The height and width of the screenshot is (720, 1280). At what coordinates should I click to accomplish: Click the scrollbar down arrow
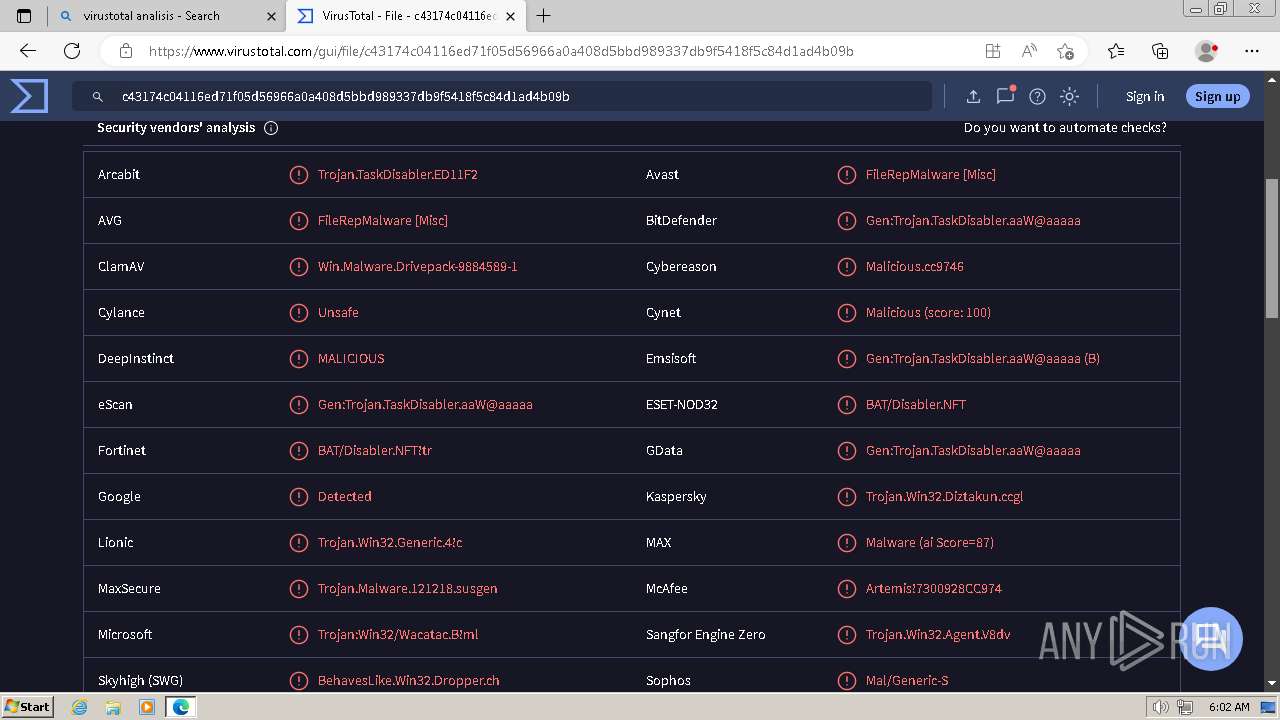tap(1272, 683)
